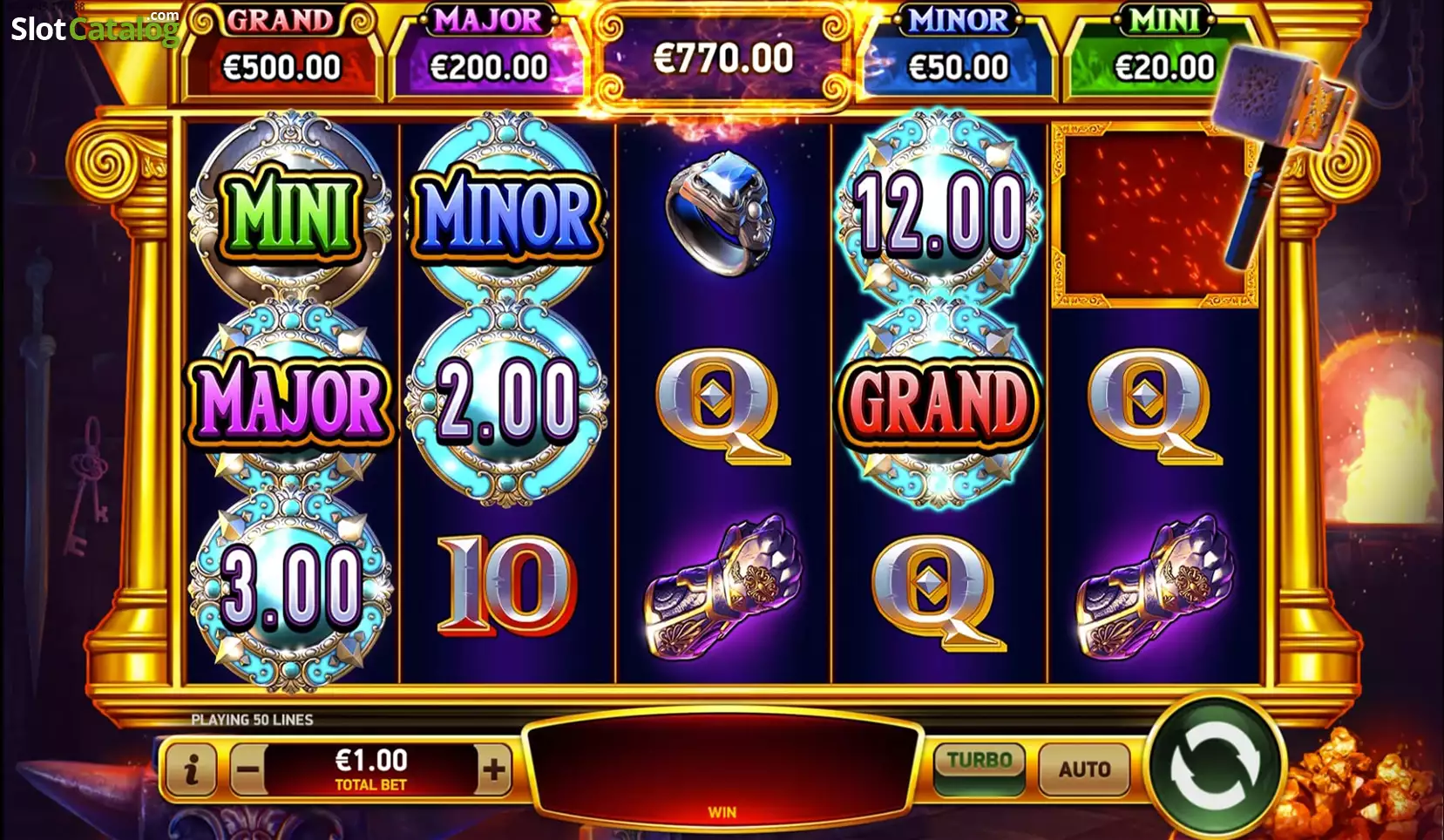Click the €770.00 total prize display
The height and width of the screenshot is (840, 1444).
[x=723, y=59]
